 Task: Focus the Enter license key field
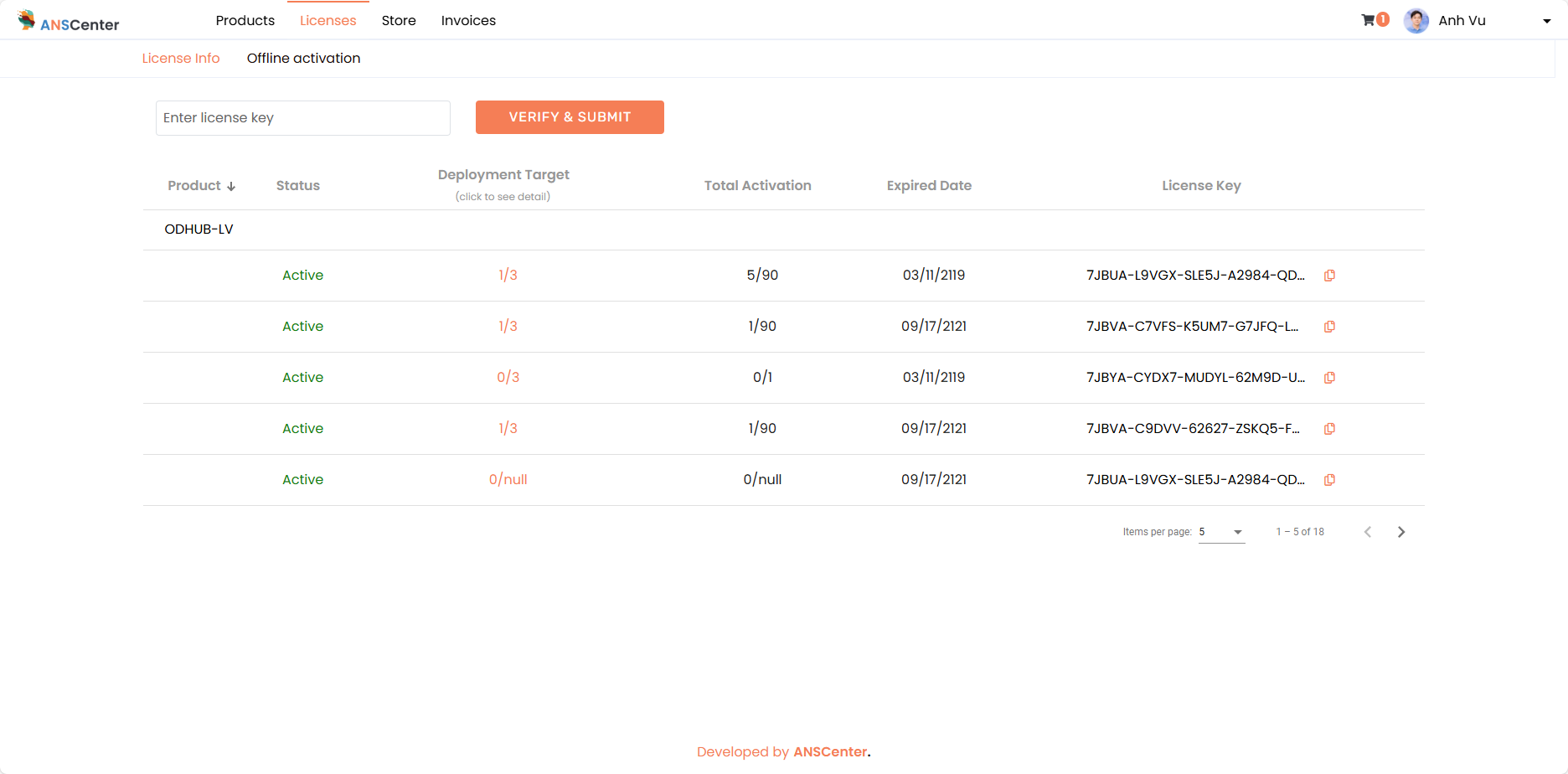coord(302,118)
